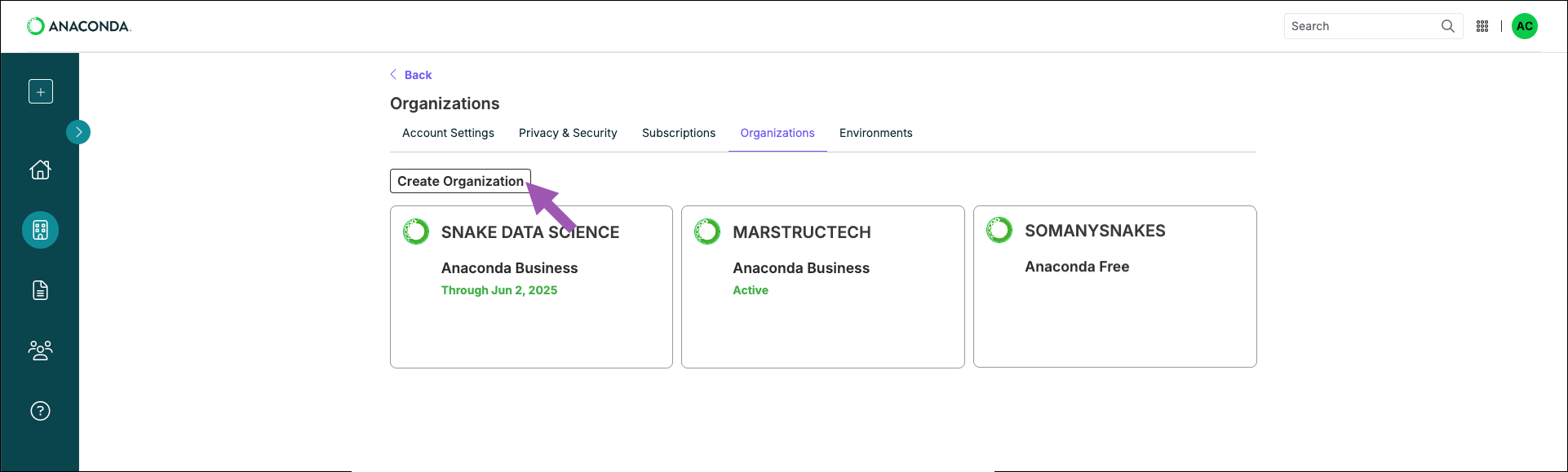1568x472 pixels.
Task: Open the SNAKE DATA SCIENCE organization title
Action: (530, 232)
